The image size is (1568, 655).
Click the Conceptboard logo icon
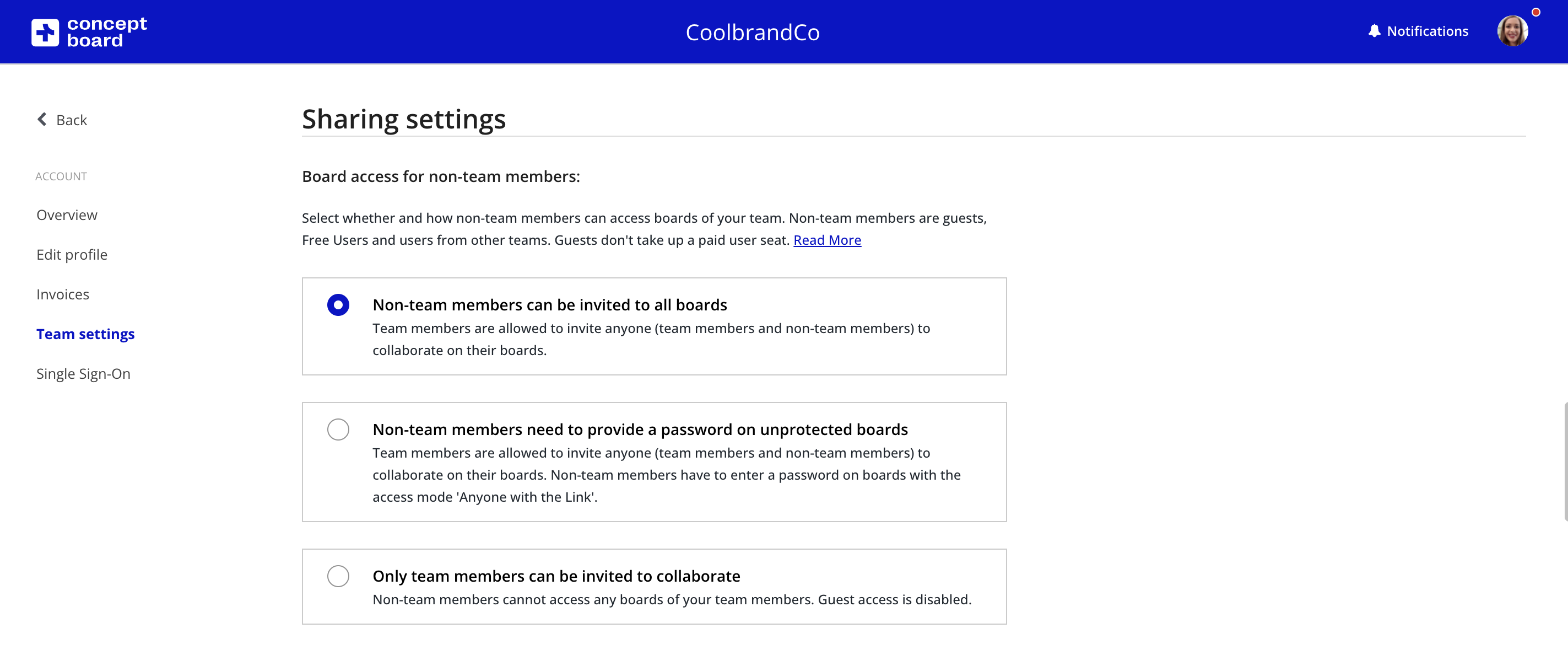click(45, 31)
